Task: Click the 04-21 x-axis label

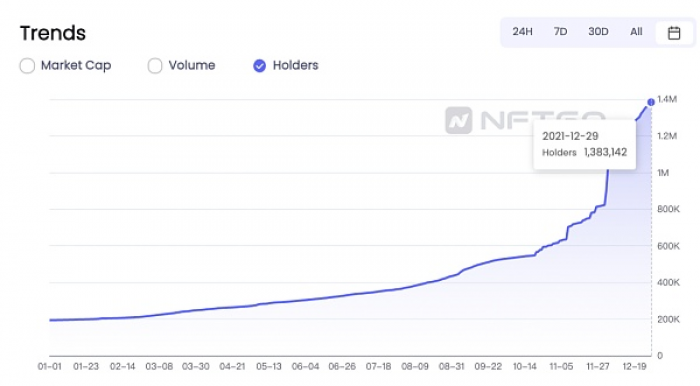Action: pos(232,366)
